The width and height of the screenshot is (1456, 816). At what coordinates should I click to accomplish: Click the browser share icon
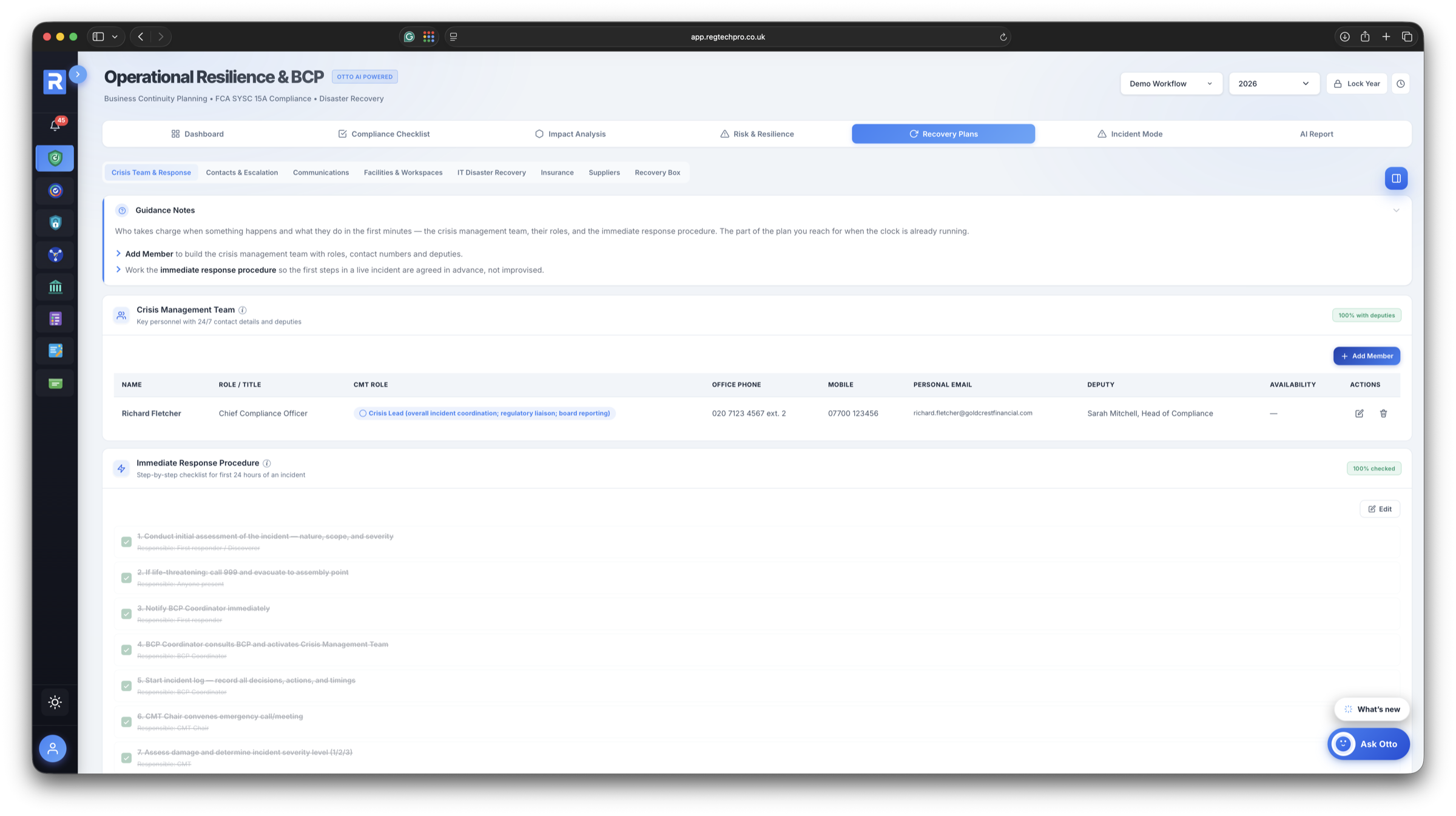[1365, 37]
